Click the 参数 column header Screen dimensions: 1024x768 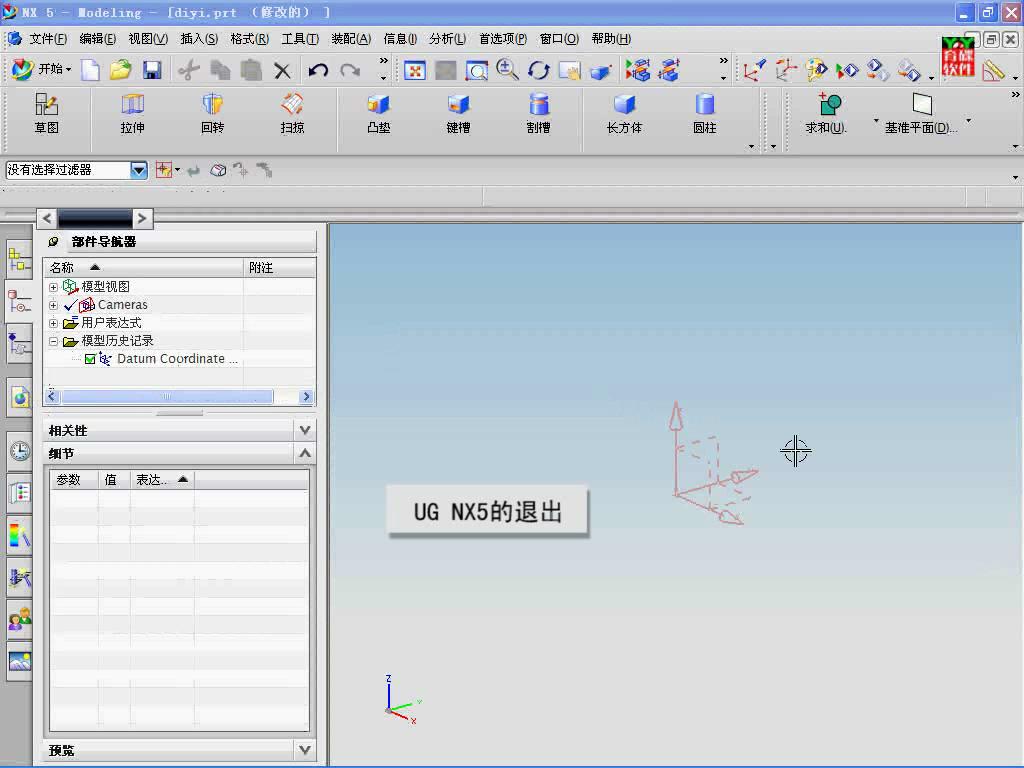74,480
